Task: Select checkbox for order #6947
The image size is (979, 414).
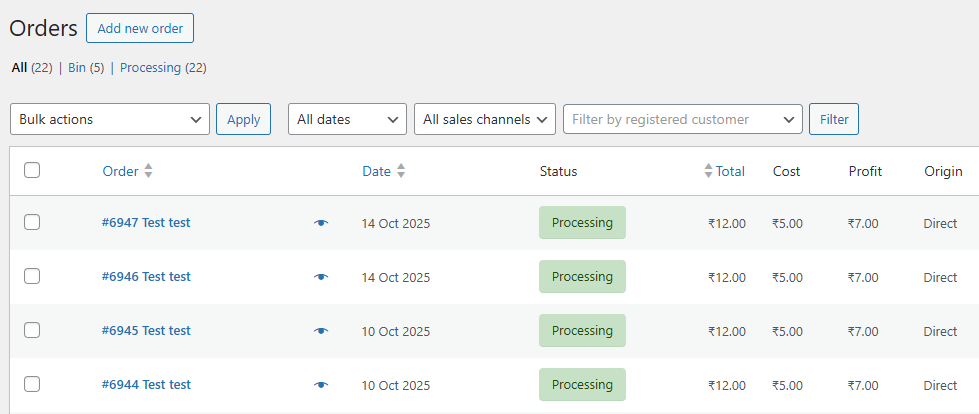Action: (x=32, y=222)
